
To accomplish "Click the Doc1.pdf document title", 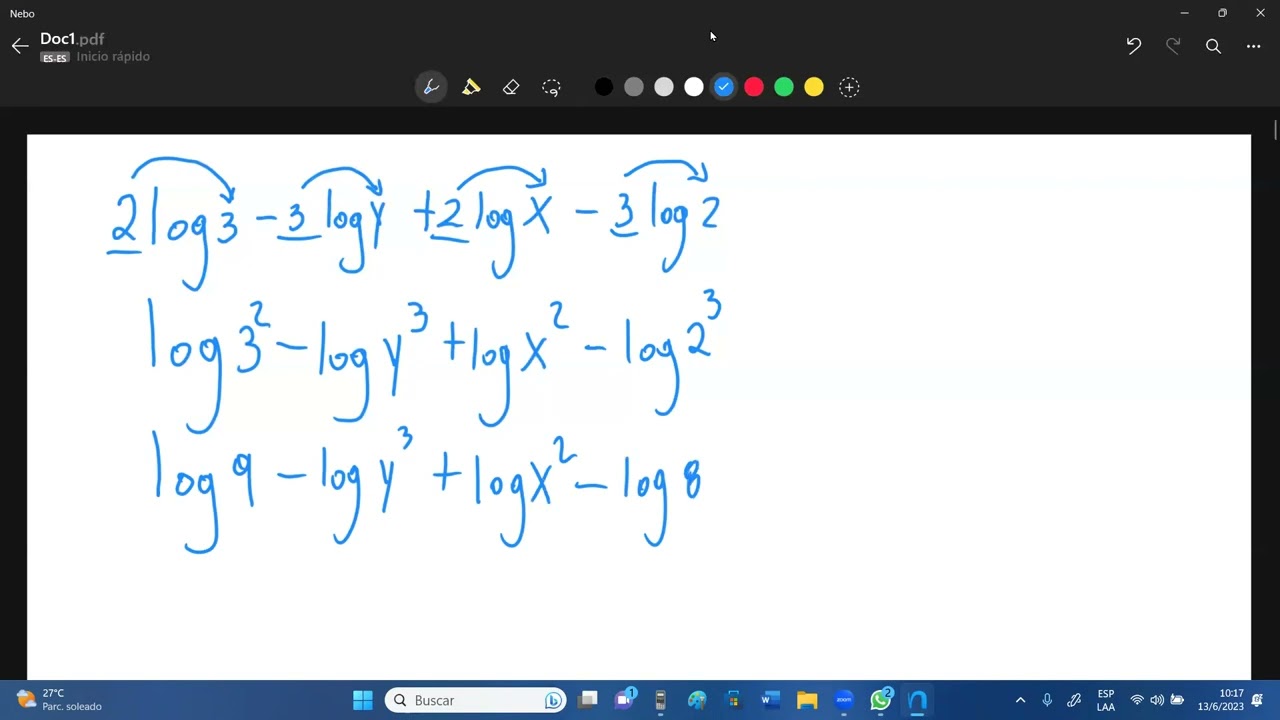I will (72, 39).
